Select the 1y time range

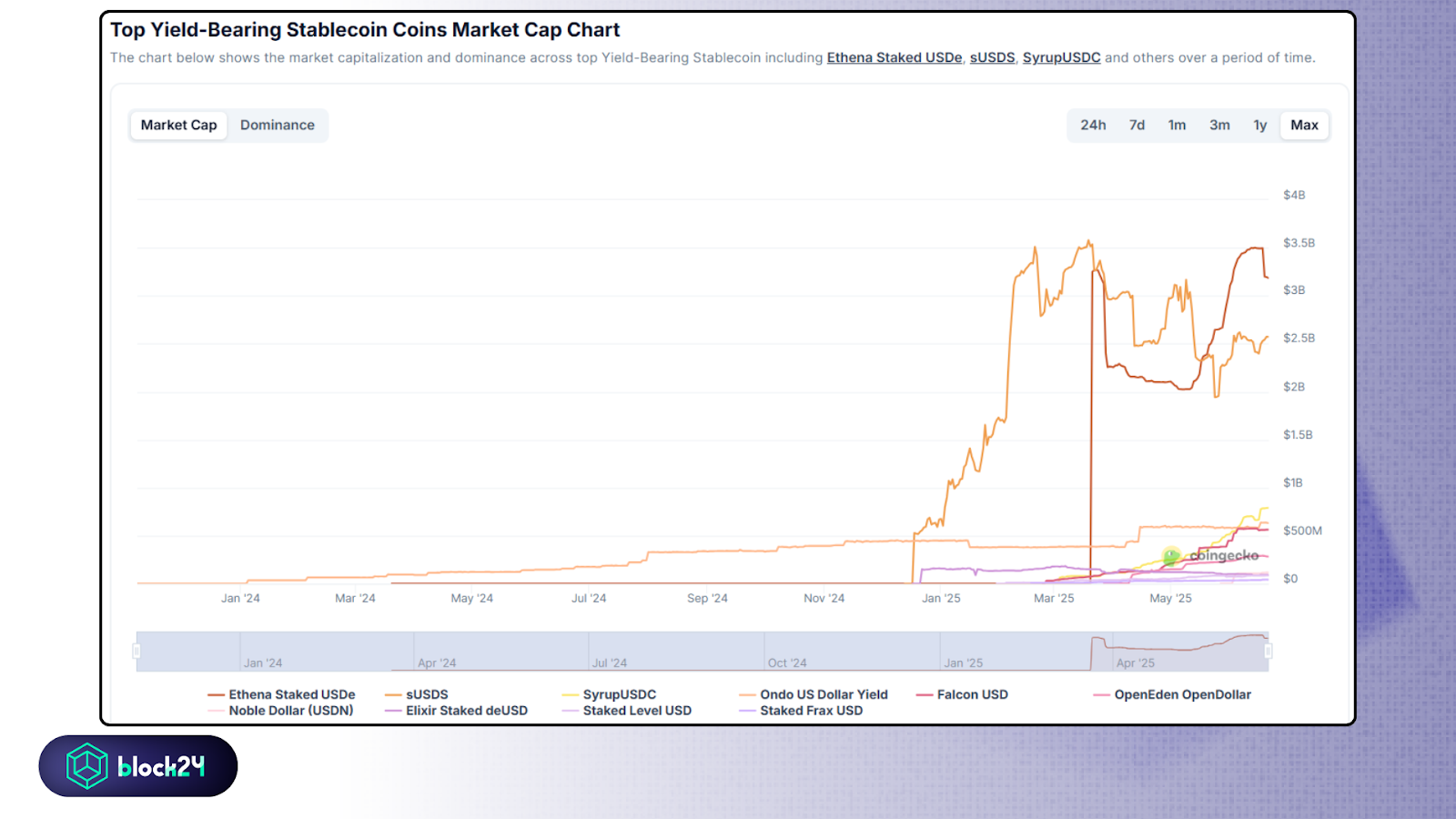1260,126
